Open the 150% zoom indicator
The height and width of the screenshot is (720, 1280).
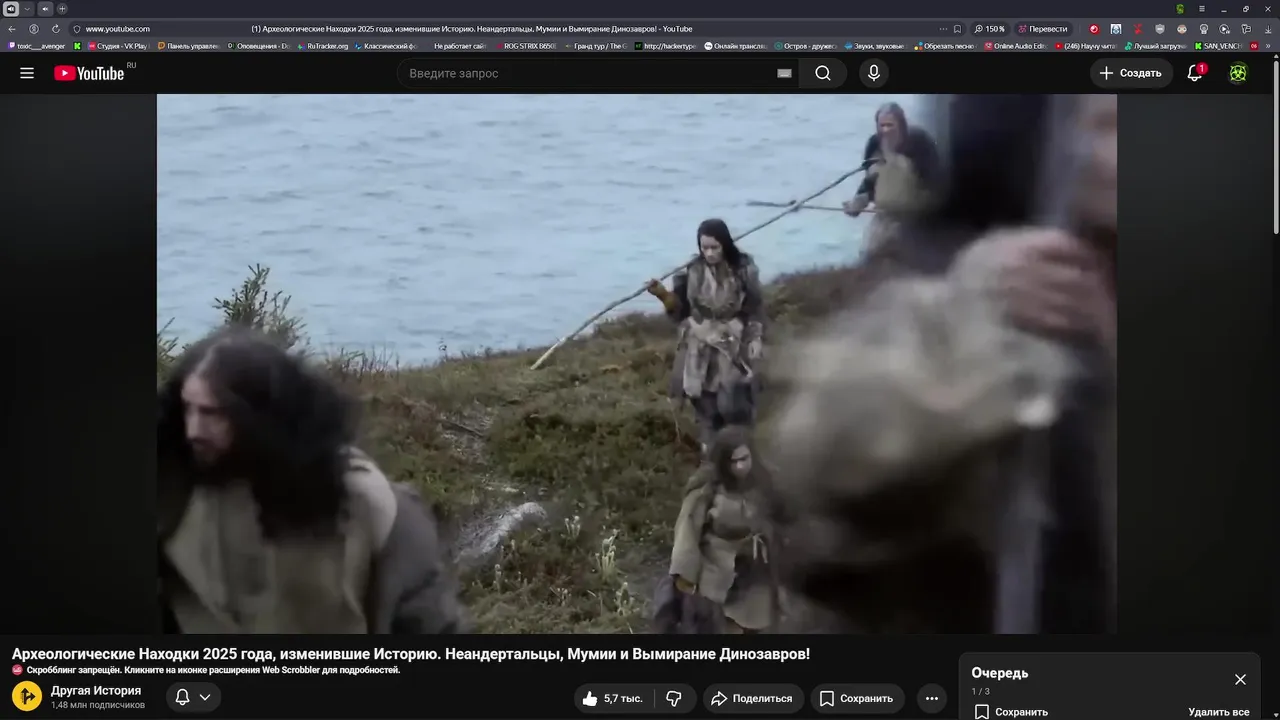tap(990, 29)
